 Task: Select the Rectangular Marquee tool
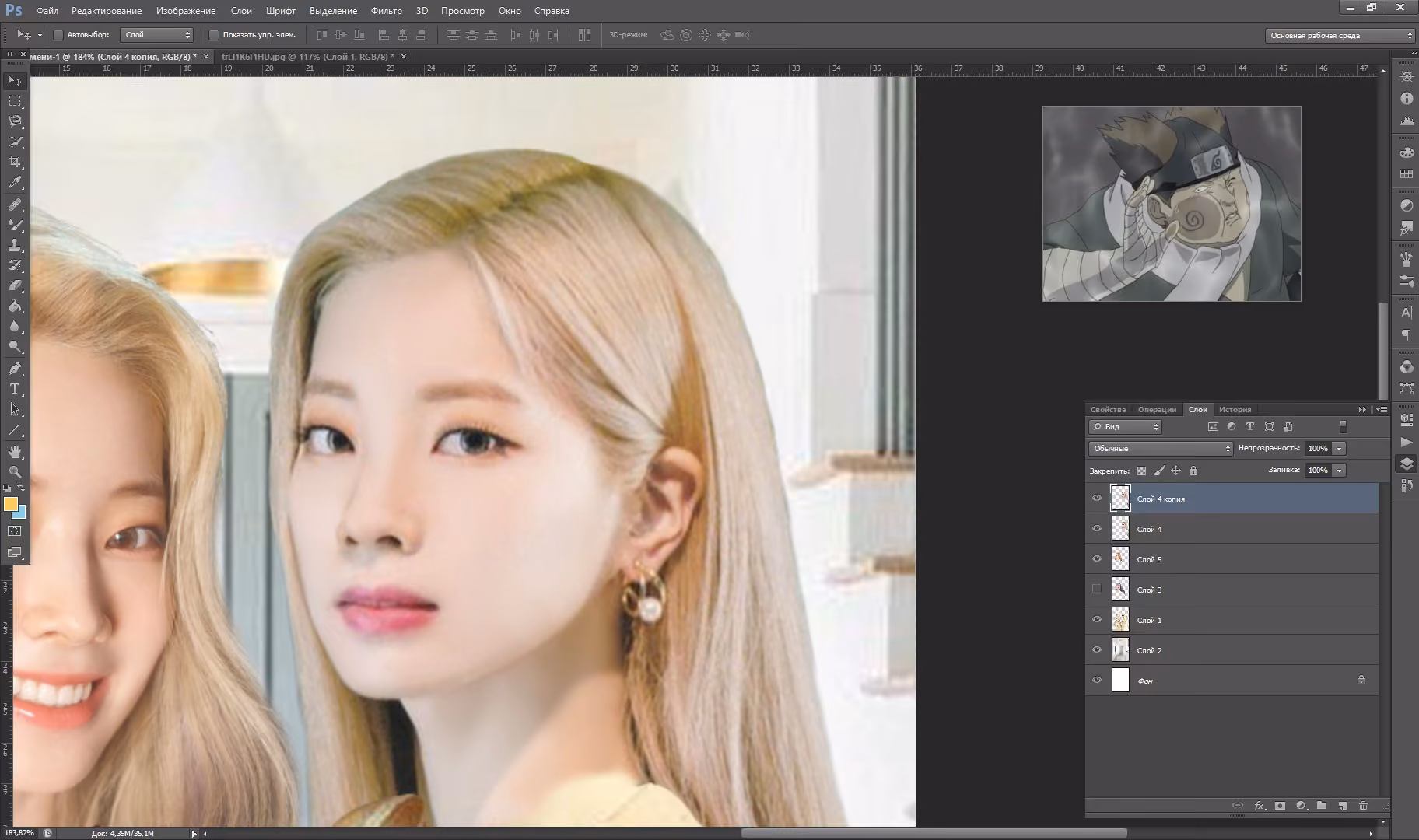tap(15, 101)
